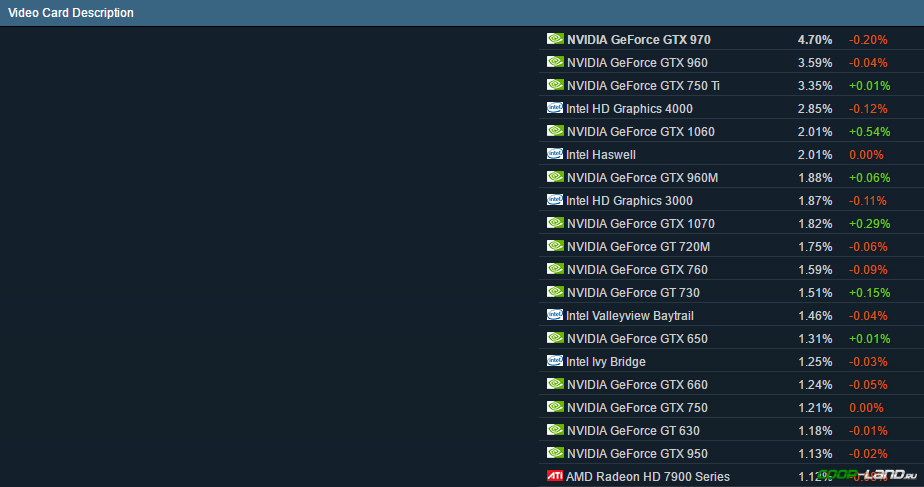Click NVIDIA logo beside GeForce GTX 1070
924x487 pixels.
pyautogui.click(x=555, y=223)
